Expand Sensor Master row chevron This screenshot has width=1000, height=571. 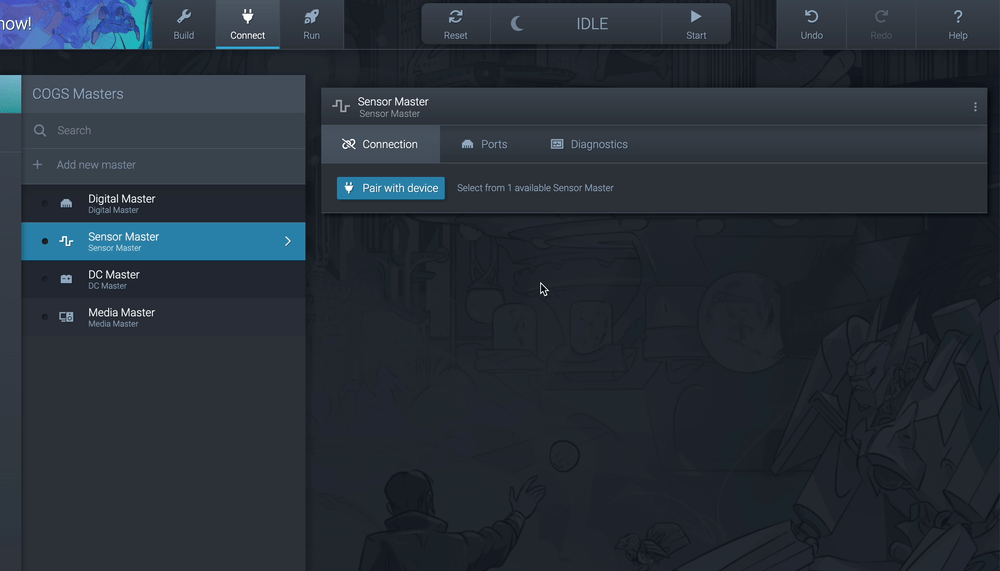(288, 241)
